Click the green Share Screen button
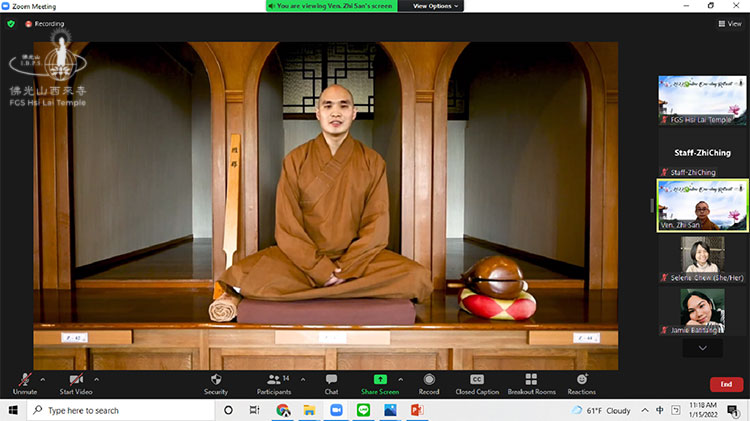 (380, 384)
